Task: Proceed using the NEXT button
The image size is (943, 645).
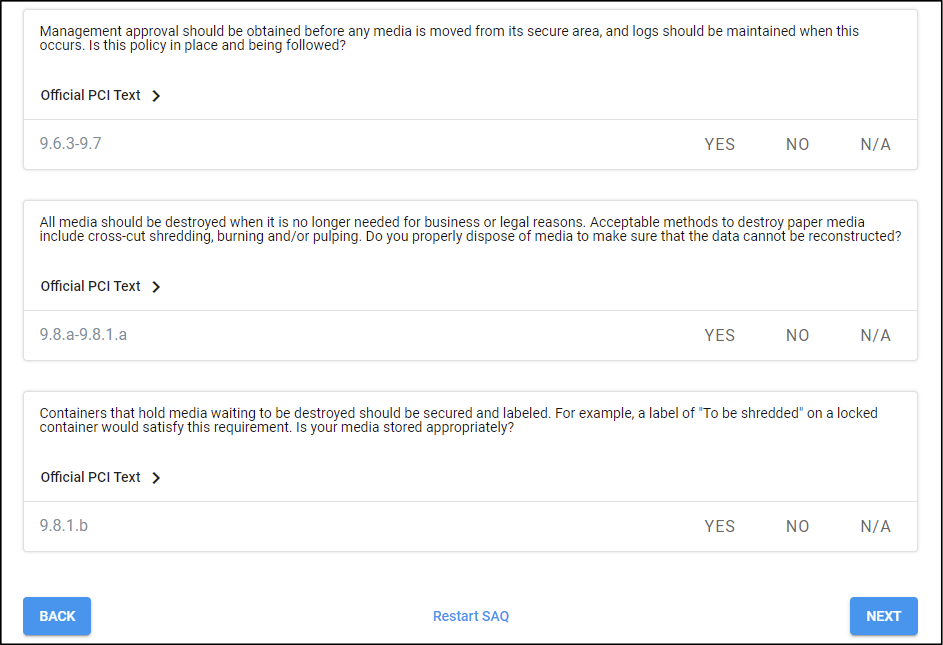Action: pos(883,616)
